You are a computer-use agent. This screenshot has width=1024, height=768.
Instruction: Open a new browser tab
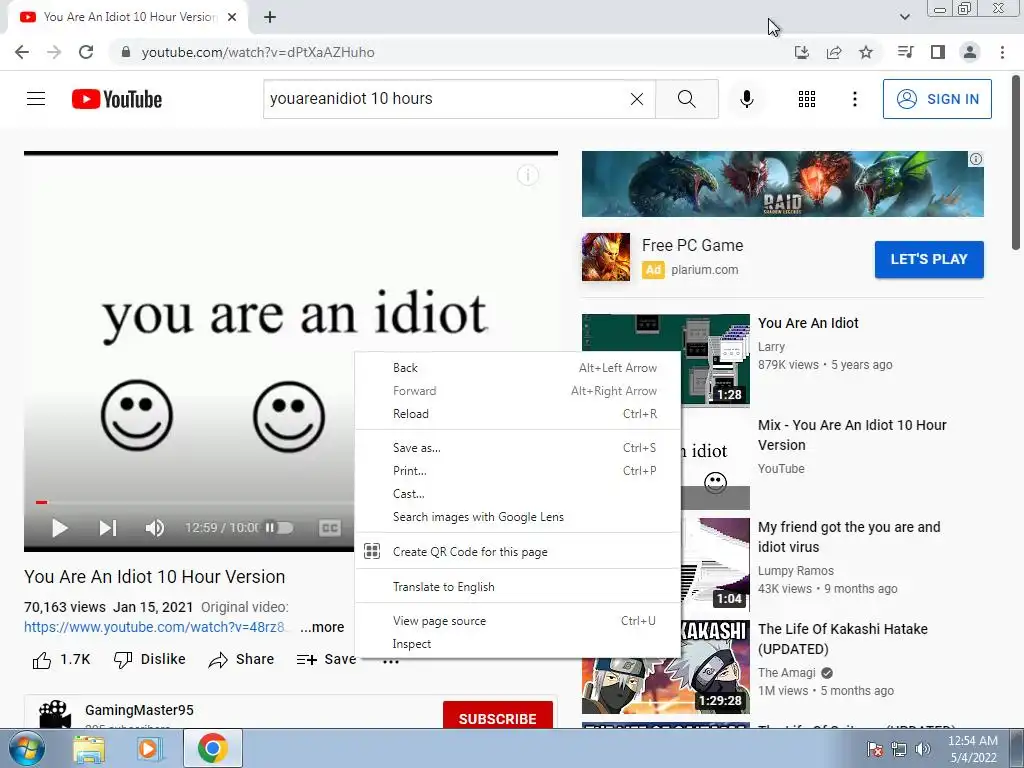(270, 17)
